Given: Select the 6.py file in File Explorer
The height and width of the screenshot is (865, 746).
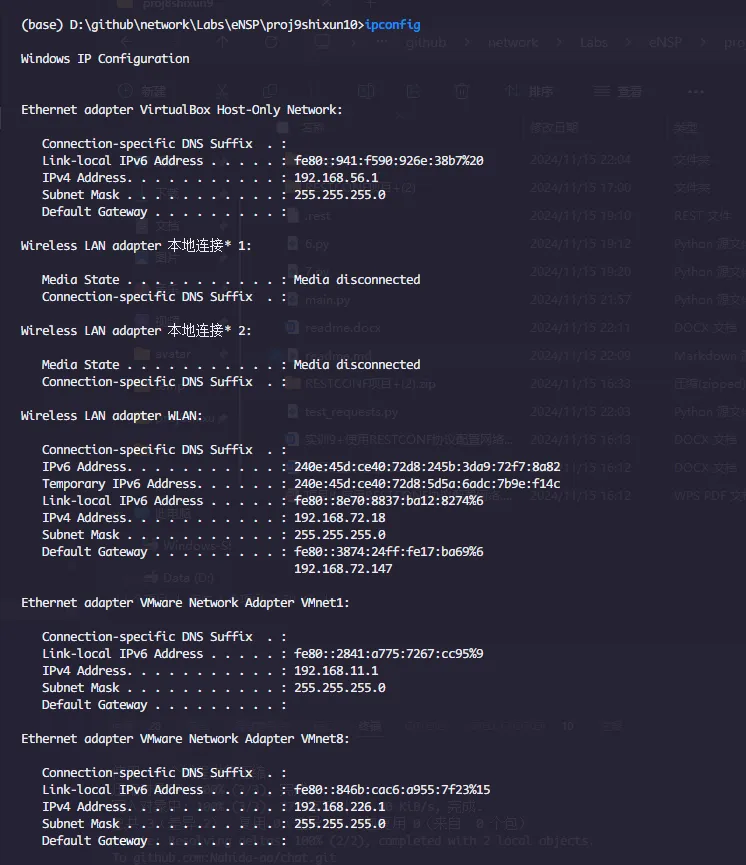Looking at the screenshot, I should pos(317,243).
